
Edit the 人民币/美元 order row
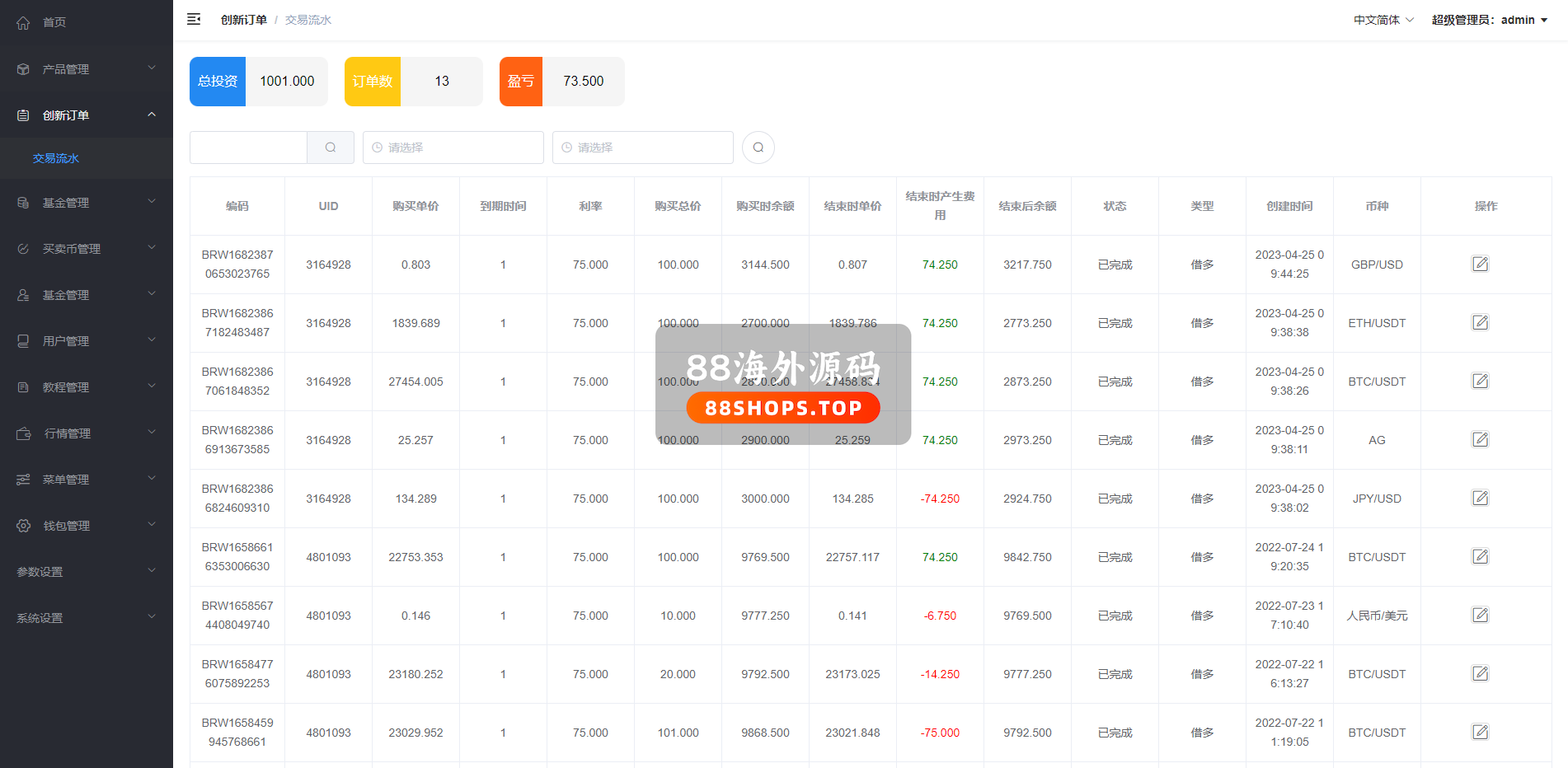1480,616
